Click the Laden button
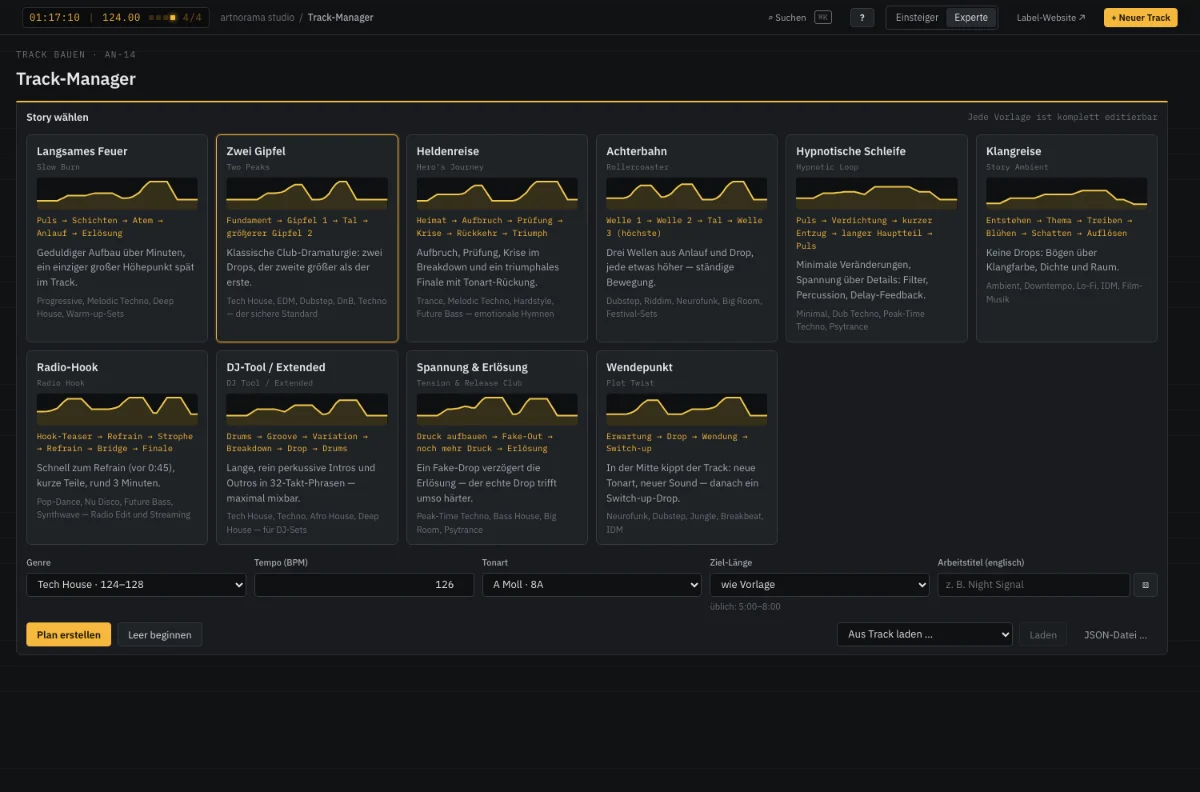The image size is (1200, 792). tap(1043, 634)
